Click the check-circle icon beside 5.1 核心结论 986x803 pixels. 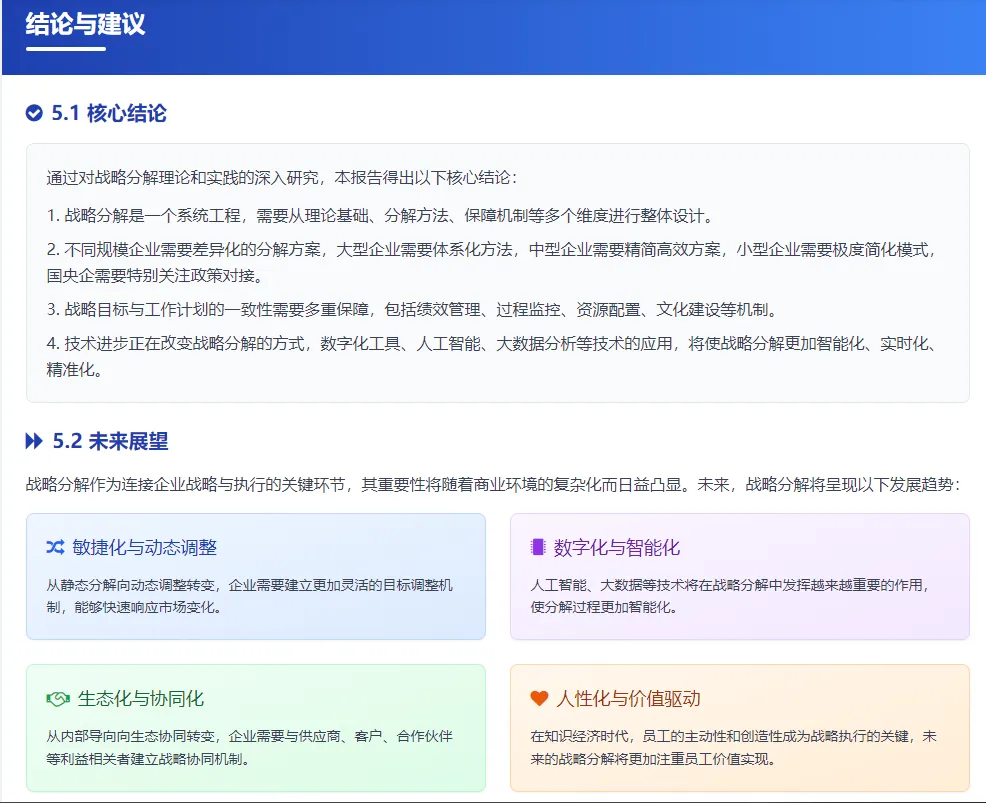click(34, 113)
